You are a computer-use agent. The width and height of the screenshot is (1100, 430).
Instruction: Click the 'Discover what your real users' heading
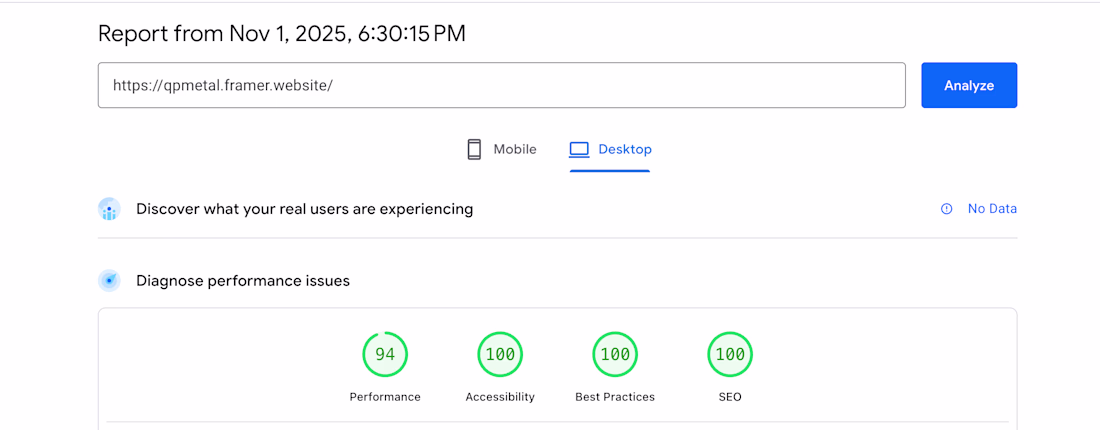[x=305, y=209]
